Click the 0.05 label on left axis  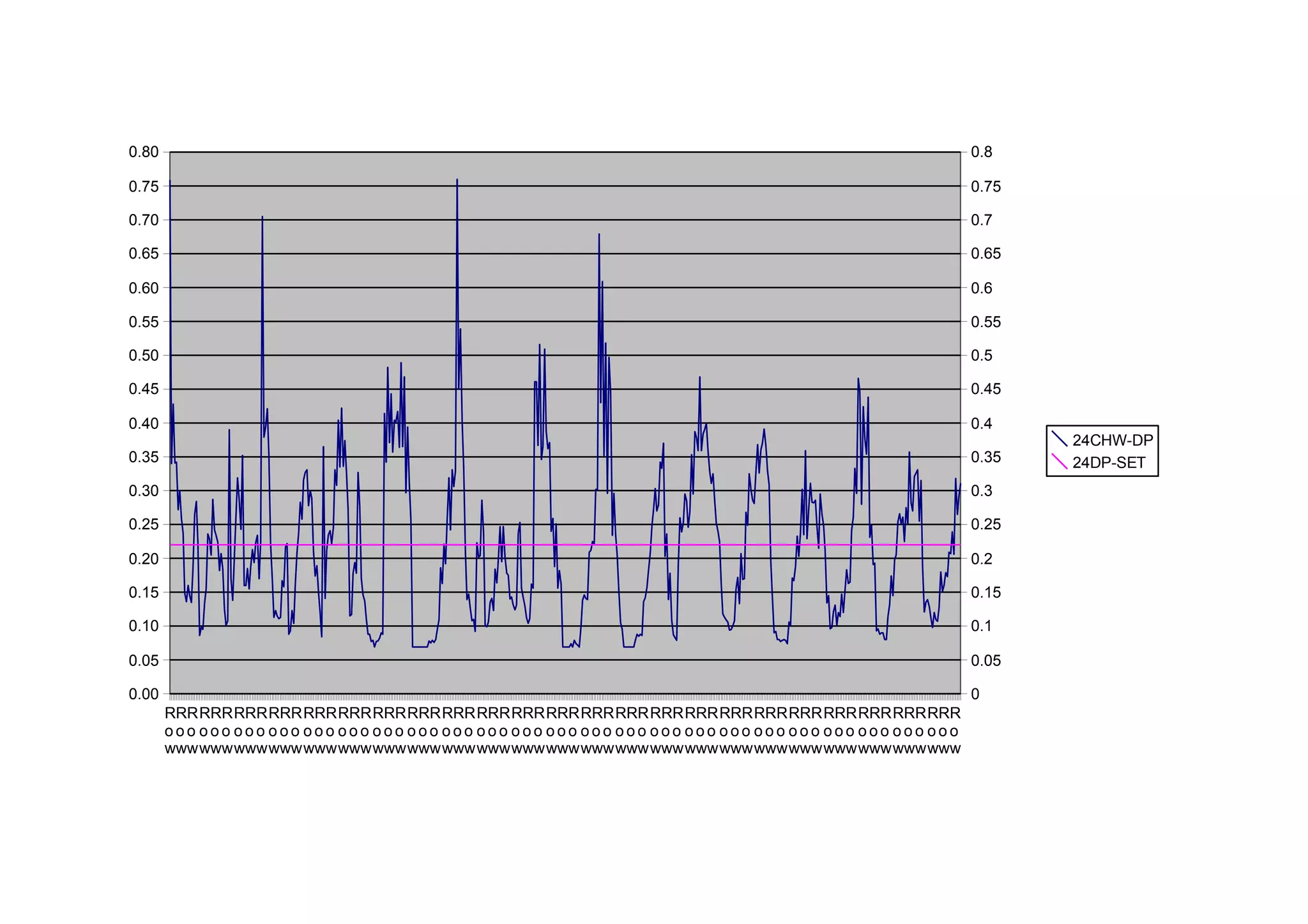143,660
